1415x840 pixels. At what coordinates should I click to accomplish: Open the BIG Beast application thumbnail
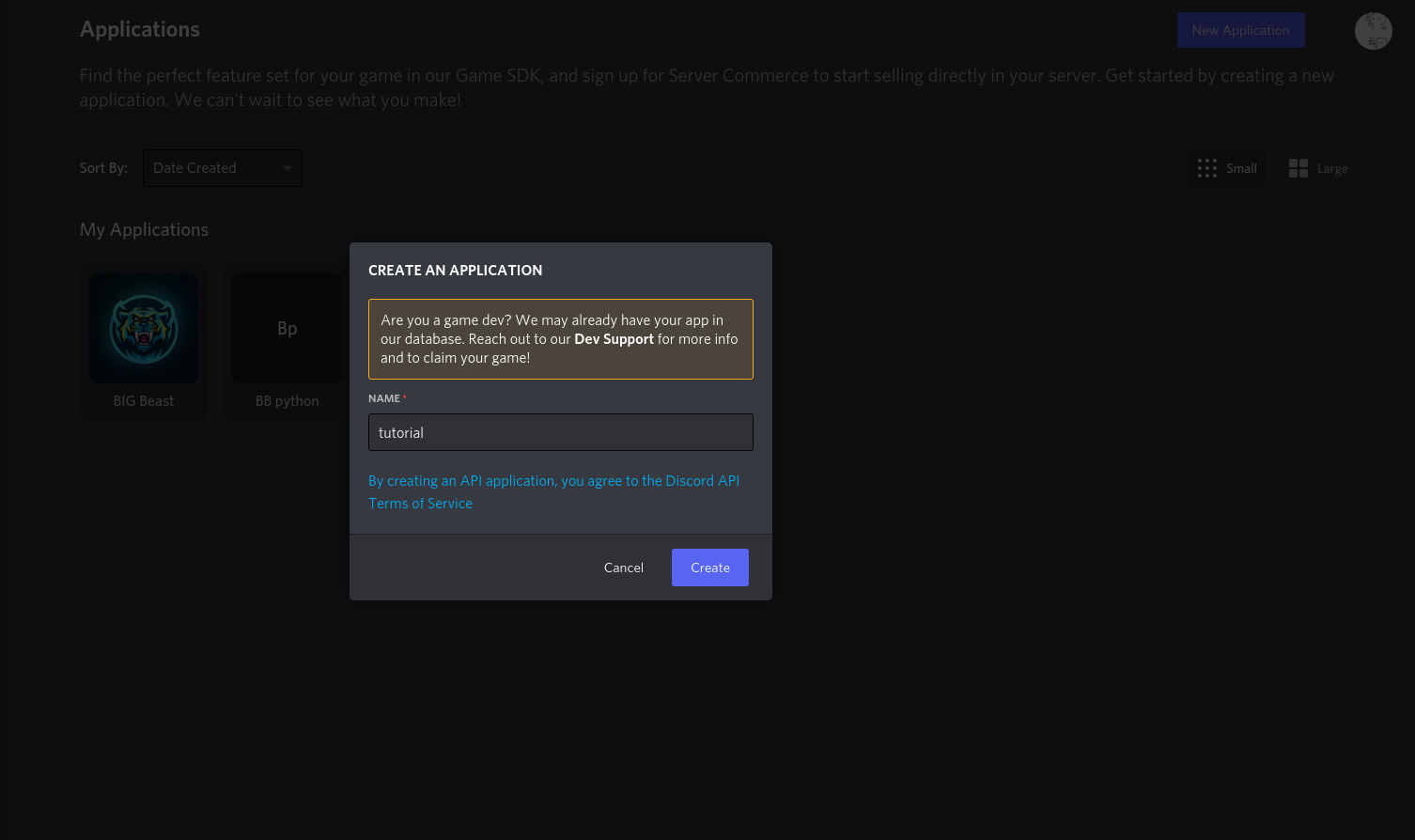[x=144, y=328]
